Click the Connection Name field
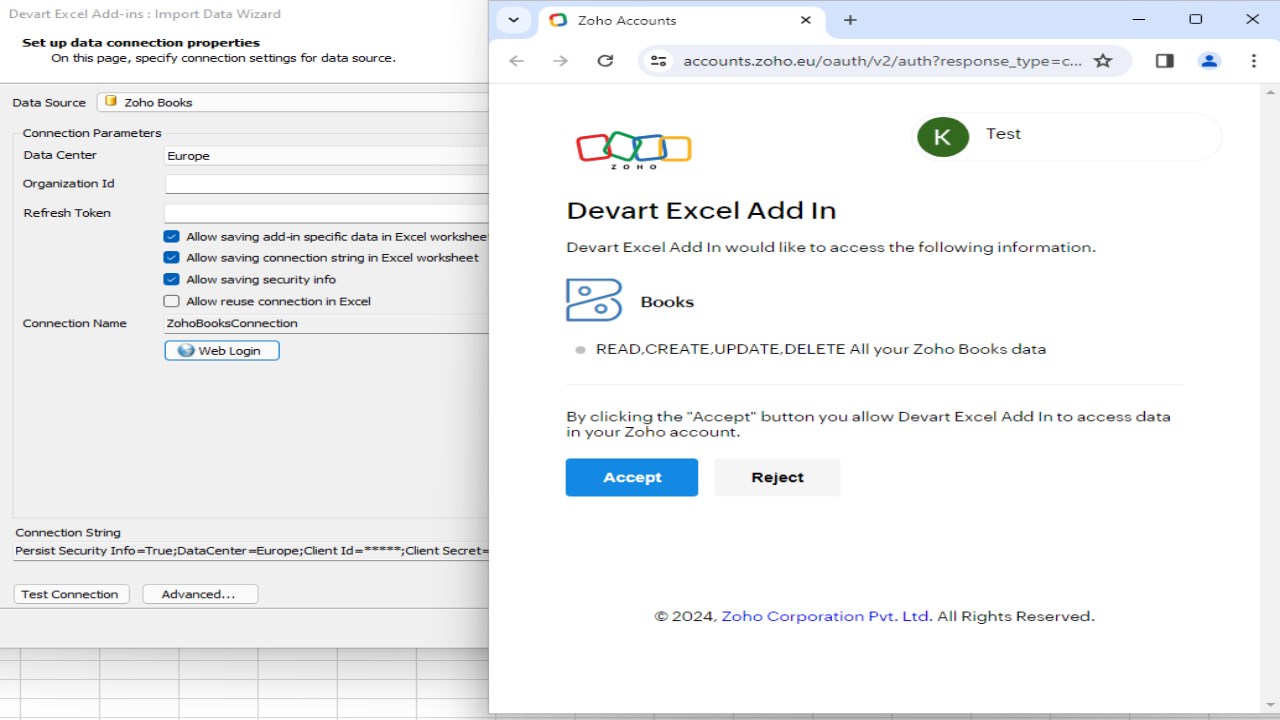The height and width of the screenshot is (720, 1280). coord(326,323)
